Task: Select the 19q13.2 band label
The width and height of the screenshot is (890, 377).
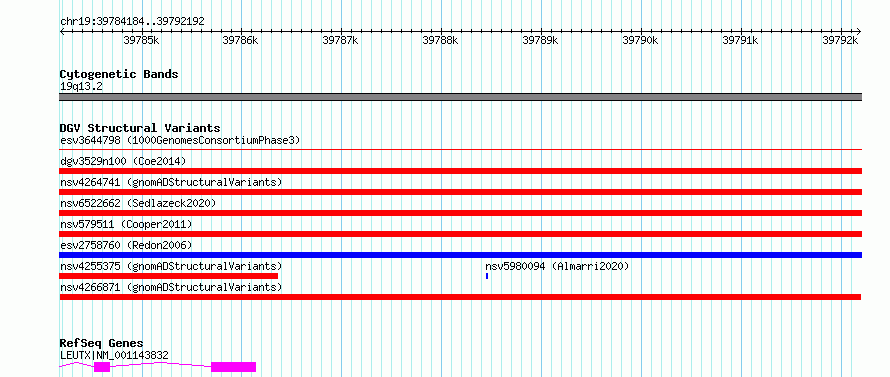Action: [81, 86]
